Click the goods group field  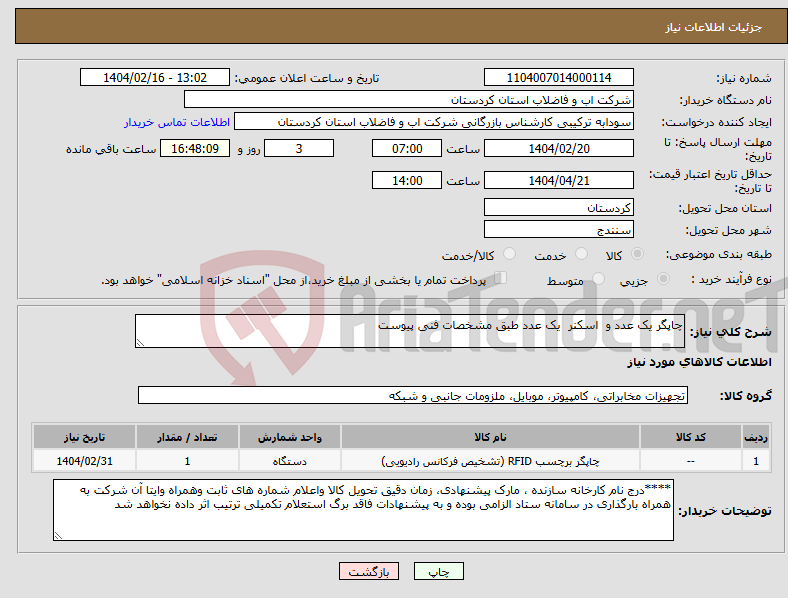point(413,395)
